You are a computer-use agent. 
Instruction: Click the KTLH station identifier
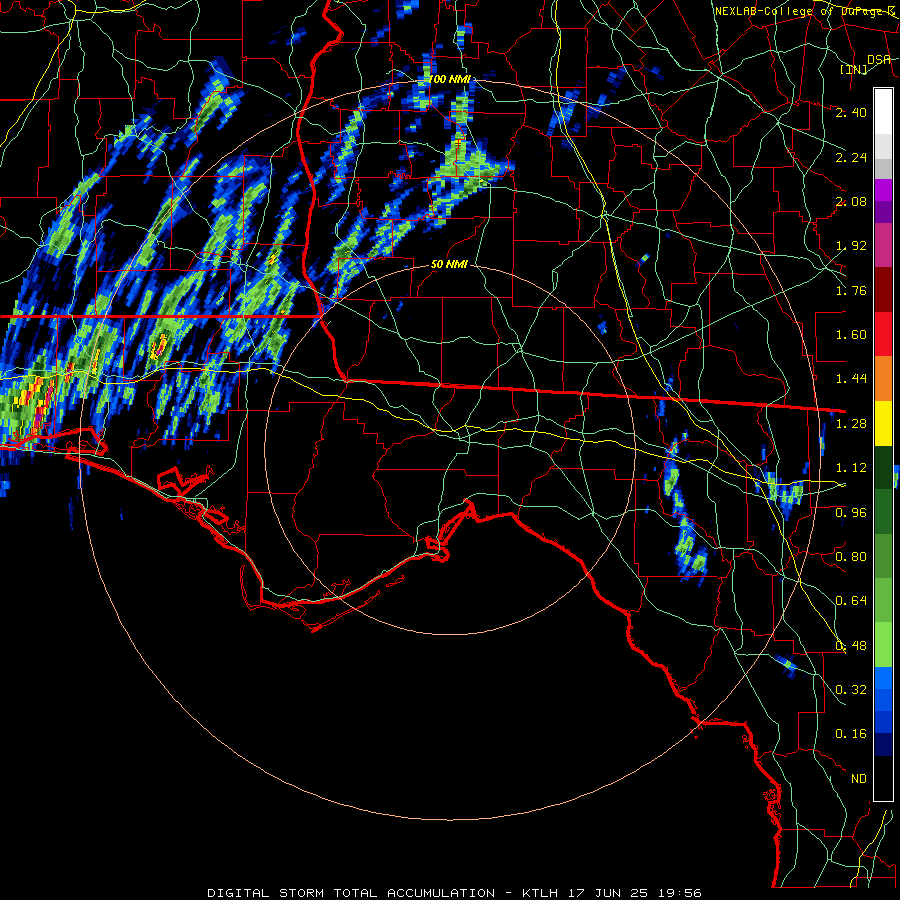541,893
